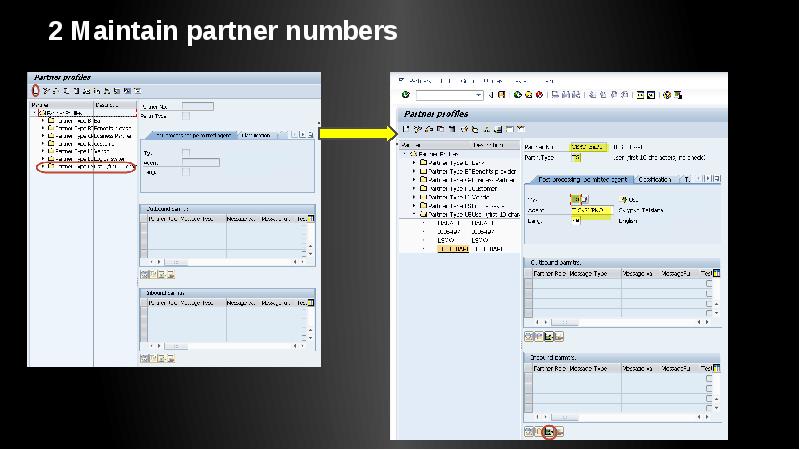The image size is (800, 450).
Task: Click empty Partner No. field in left window
Action: pyautogui.click(x=198, y=107)
